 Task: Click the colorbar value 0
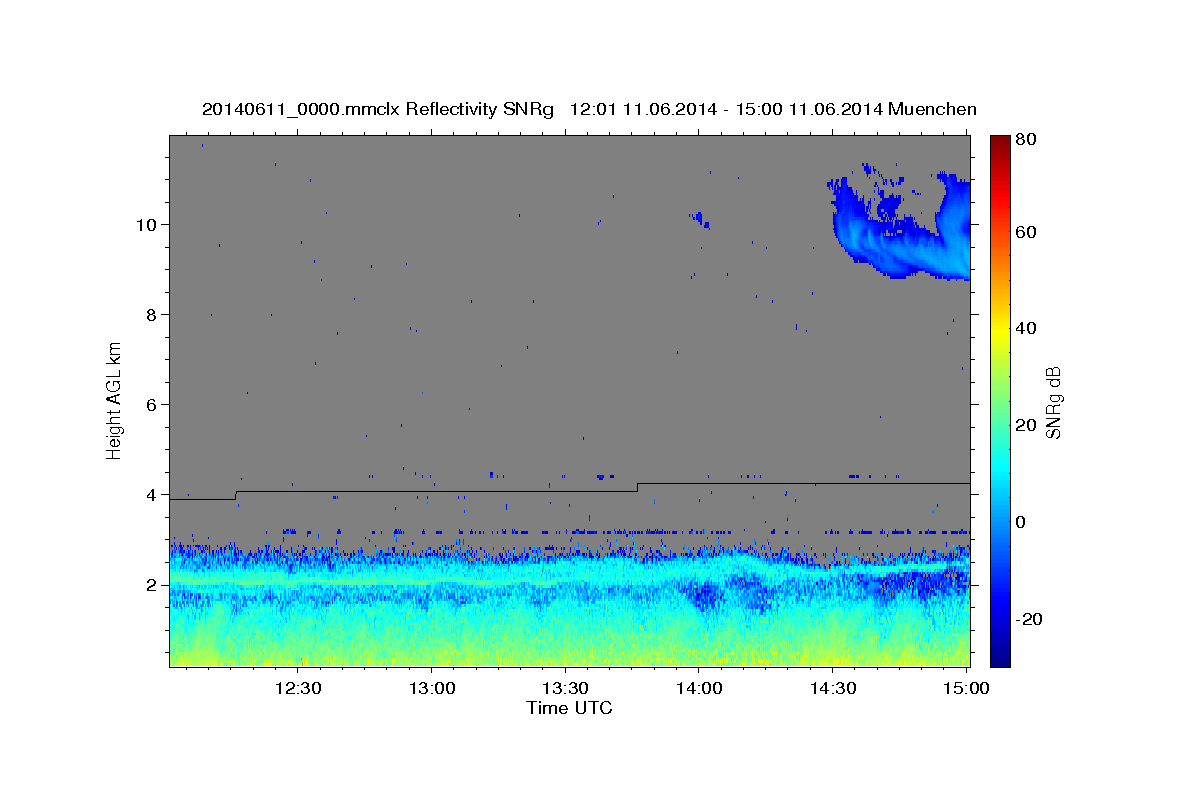(1021, 522)
